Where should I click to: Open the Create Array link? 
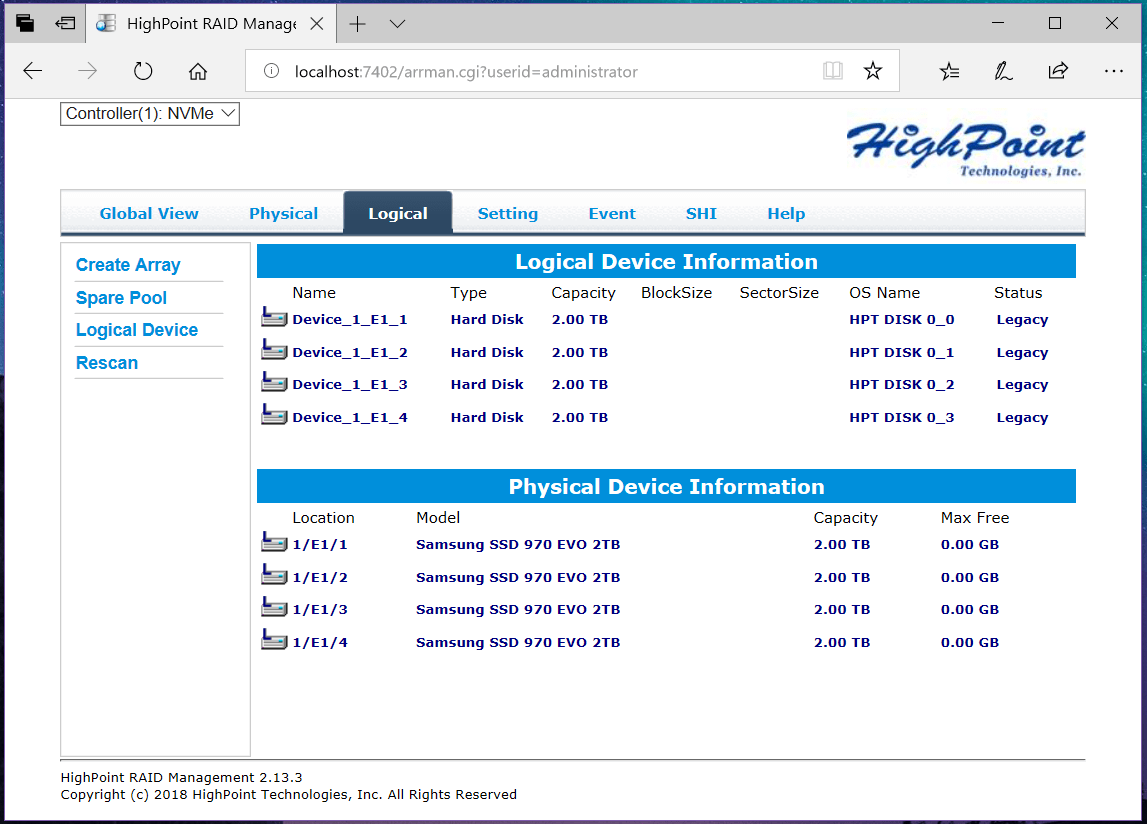tap(128, 265)
